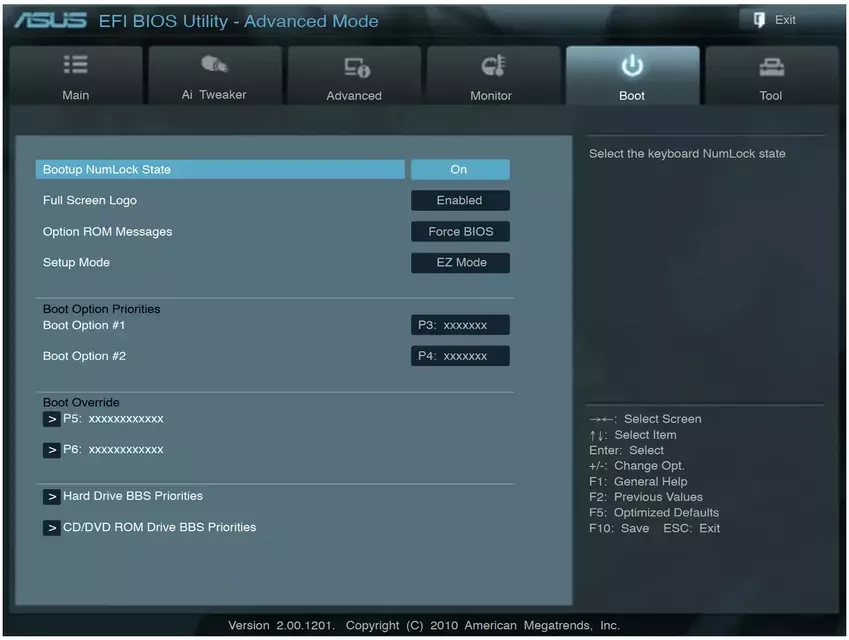
Task: Select the Full Screen Logo label
Action: (90, 200)
